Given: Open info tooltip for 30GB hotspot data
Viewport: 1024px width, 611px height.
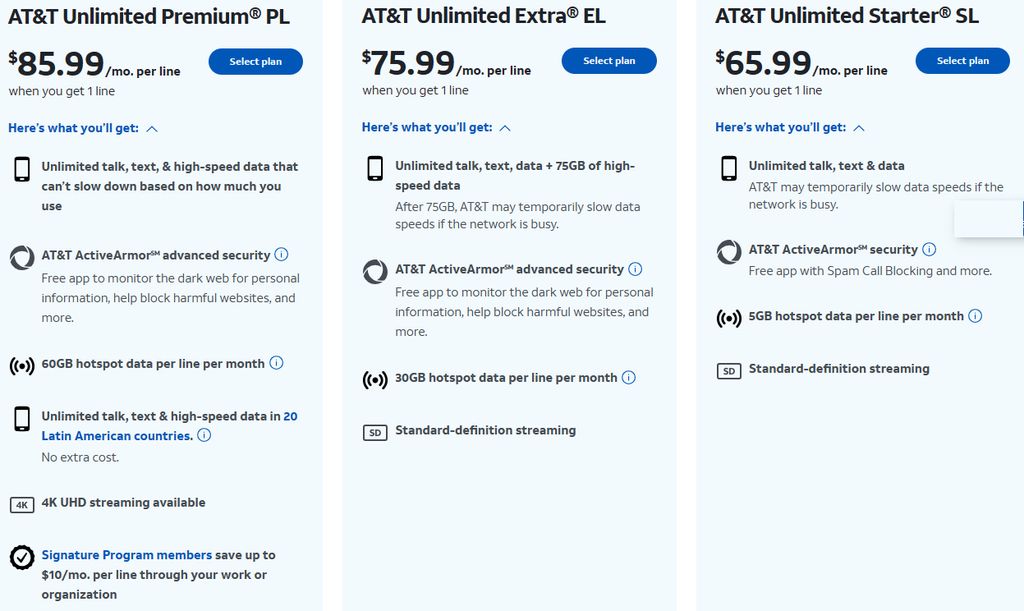Looking at the screenshot, I should pyautogui.click(x=629, y=377).
